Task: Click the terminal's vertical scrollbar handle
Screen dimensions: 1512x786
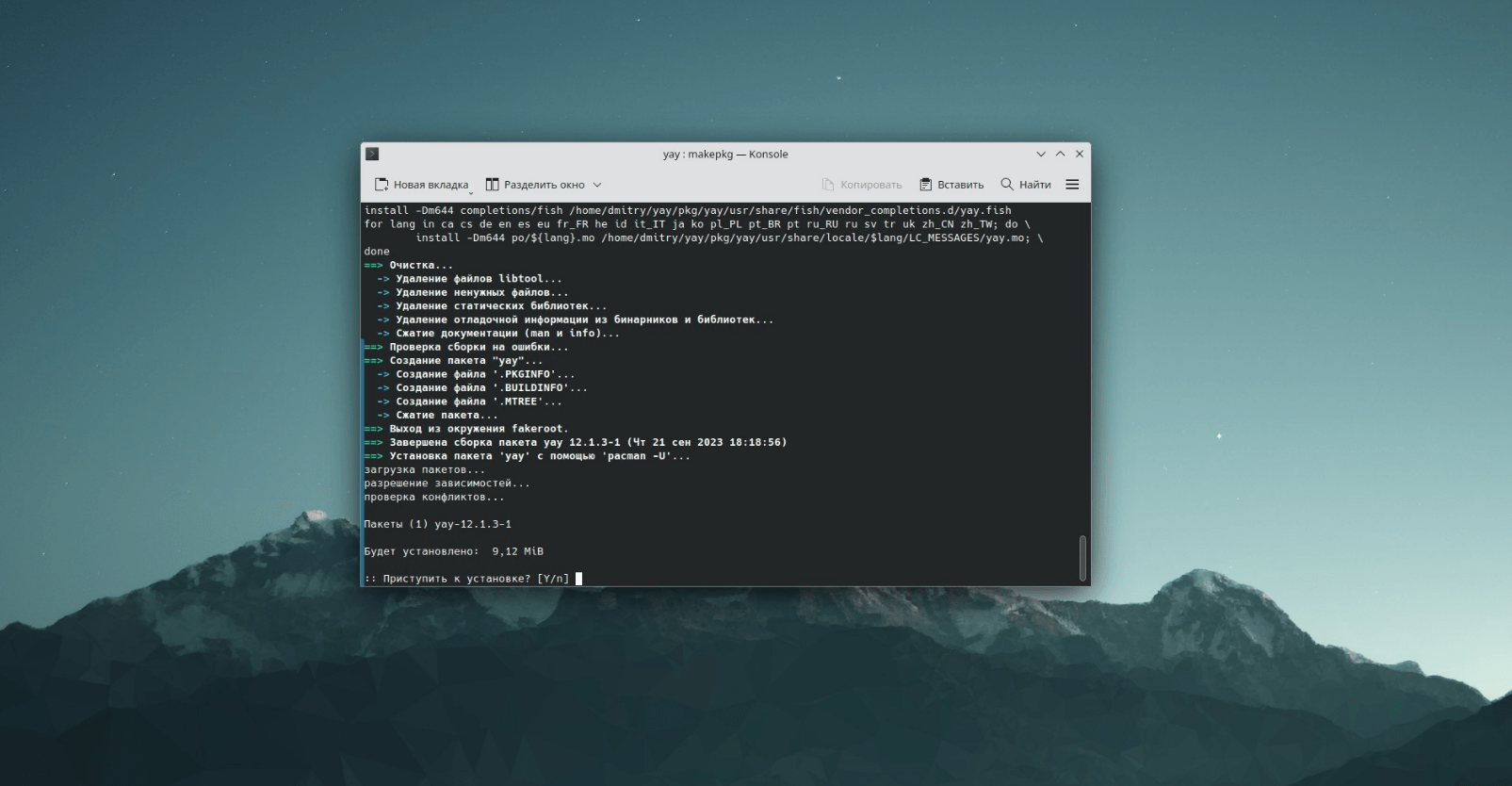Action: [x=1082, y=558]
